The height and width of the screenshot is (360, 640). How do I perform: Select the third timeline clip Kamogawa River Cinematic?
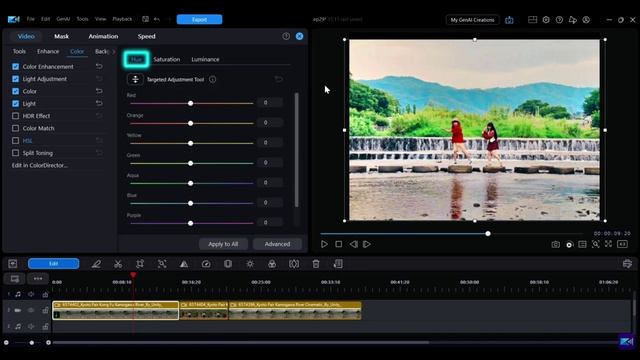tap(295, 310)
